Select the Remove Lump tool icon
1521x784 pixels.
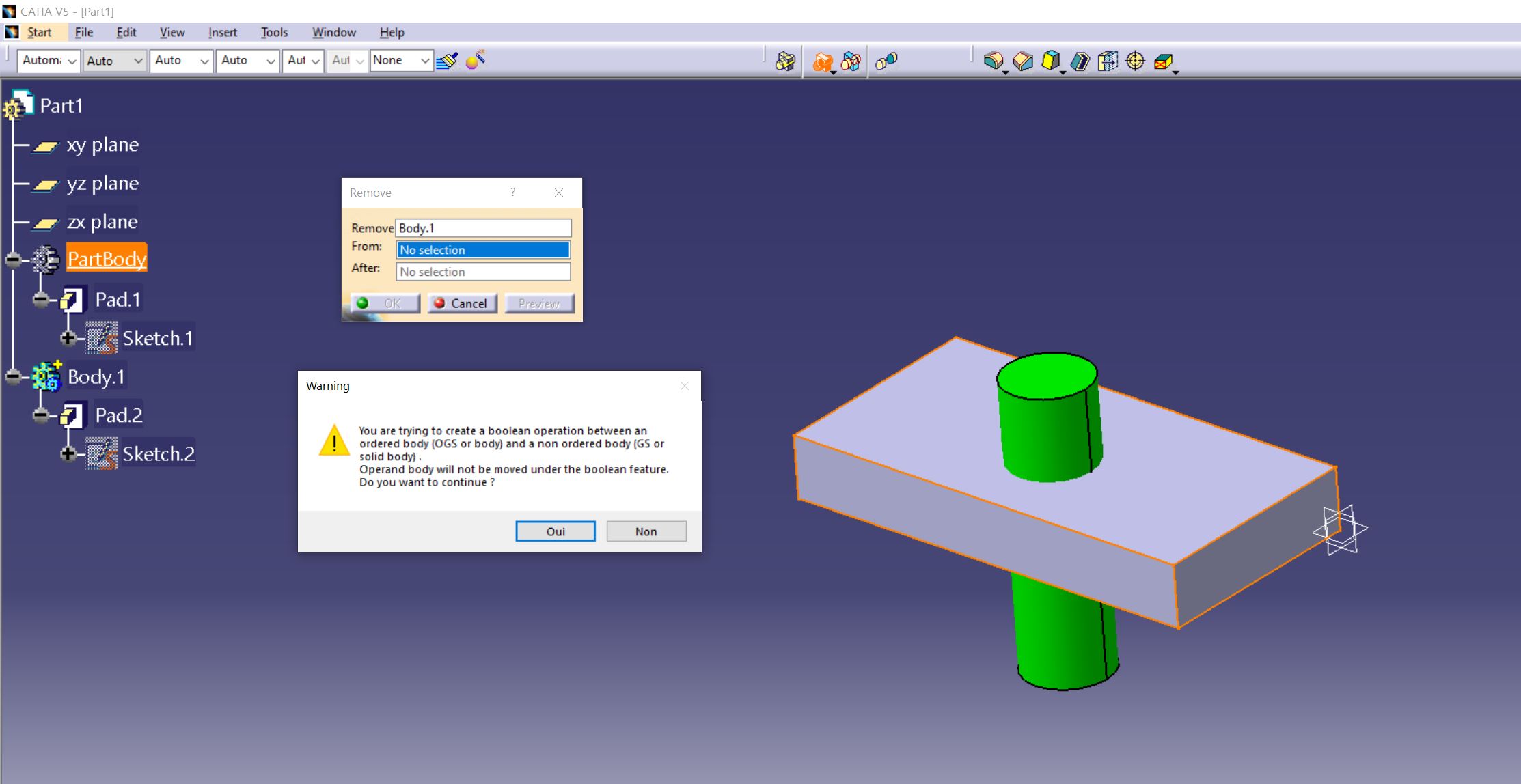pos(886,61)
